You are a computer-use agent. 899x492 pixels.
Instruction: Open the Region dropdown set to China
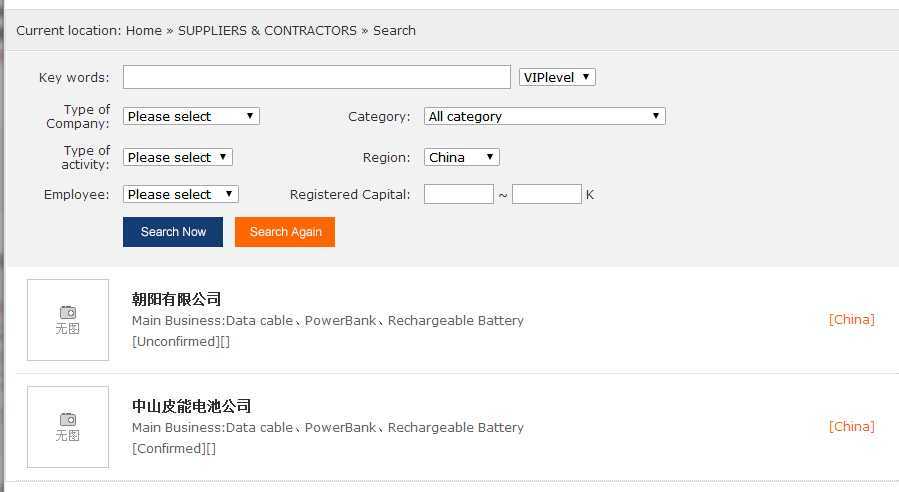[461, 157]
